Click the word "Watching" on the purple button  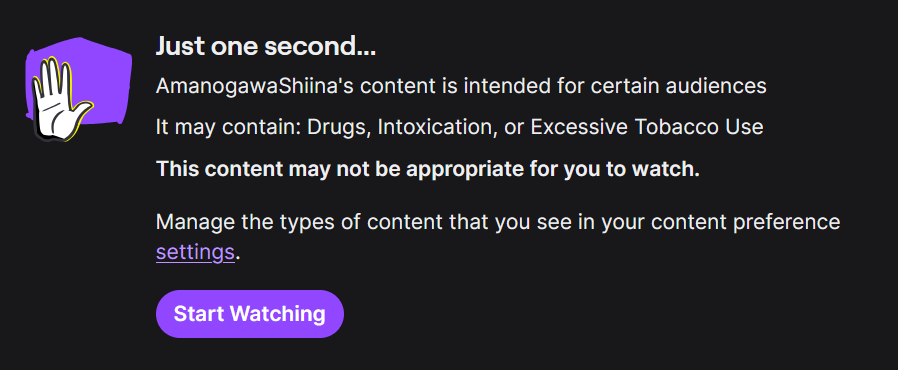(278, 314)
